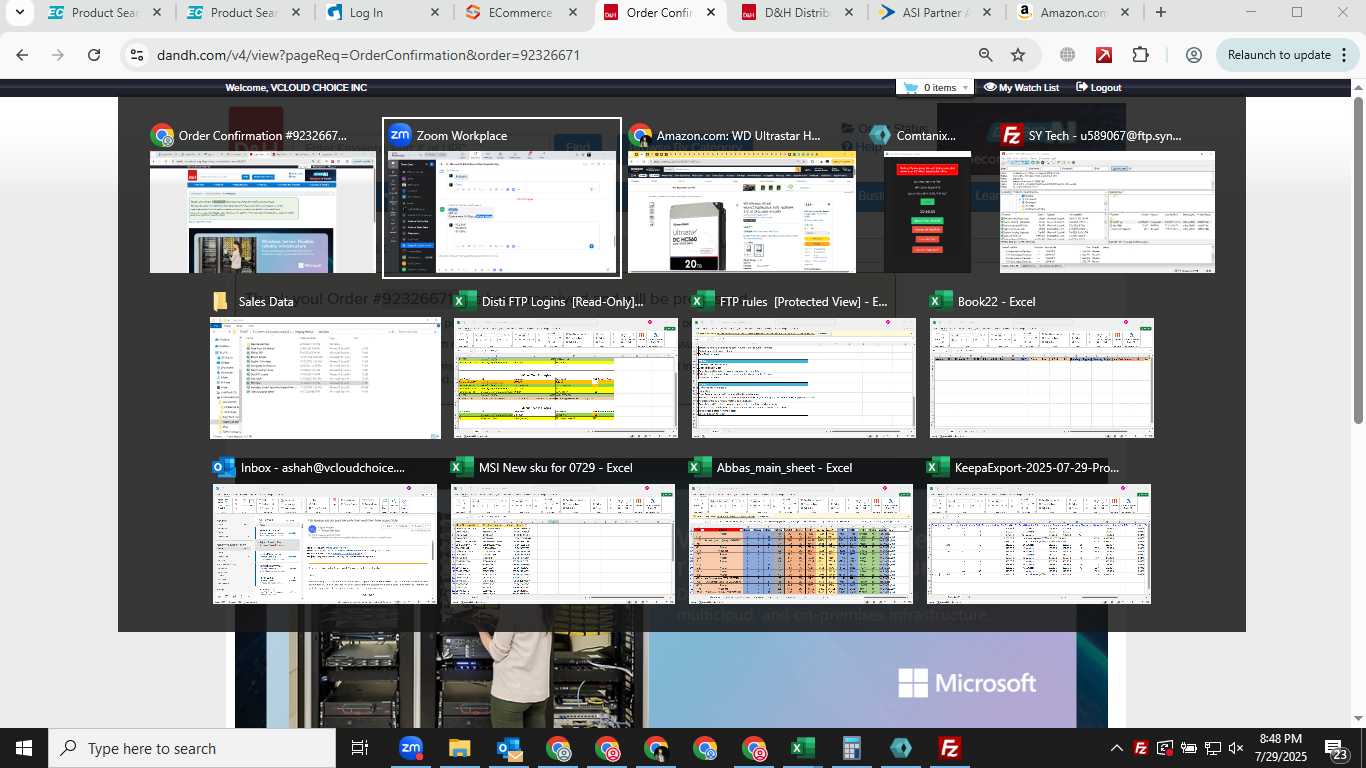Switch to the ECommerce tab
The height and width of the screenshot is (768, 1366).
coord(520,13)
